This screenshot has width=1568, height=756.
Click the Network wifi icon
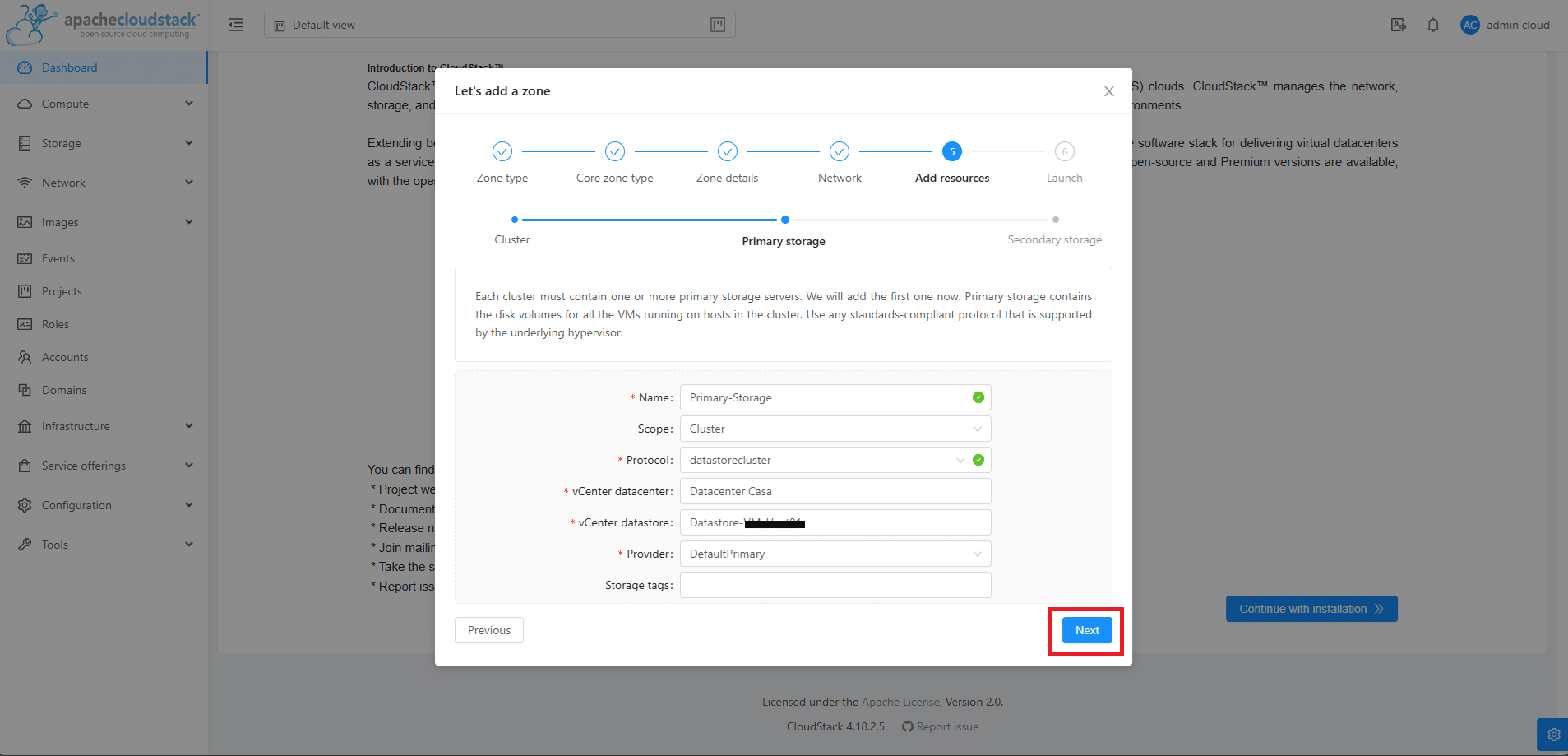tap(25, 183)
